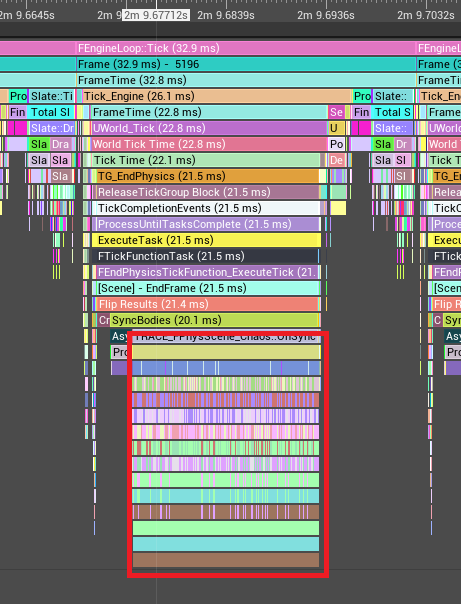Click ReleaseTickGroup Block (21.5 ms) event
Screen dimensions: 461x604
208,192
